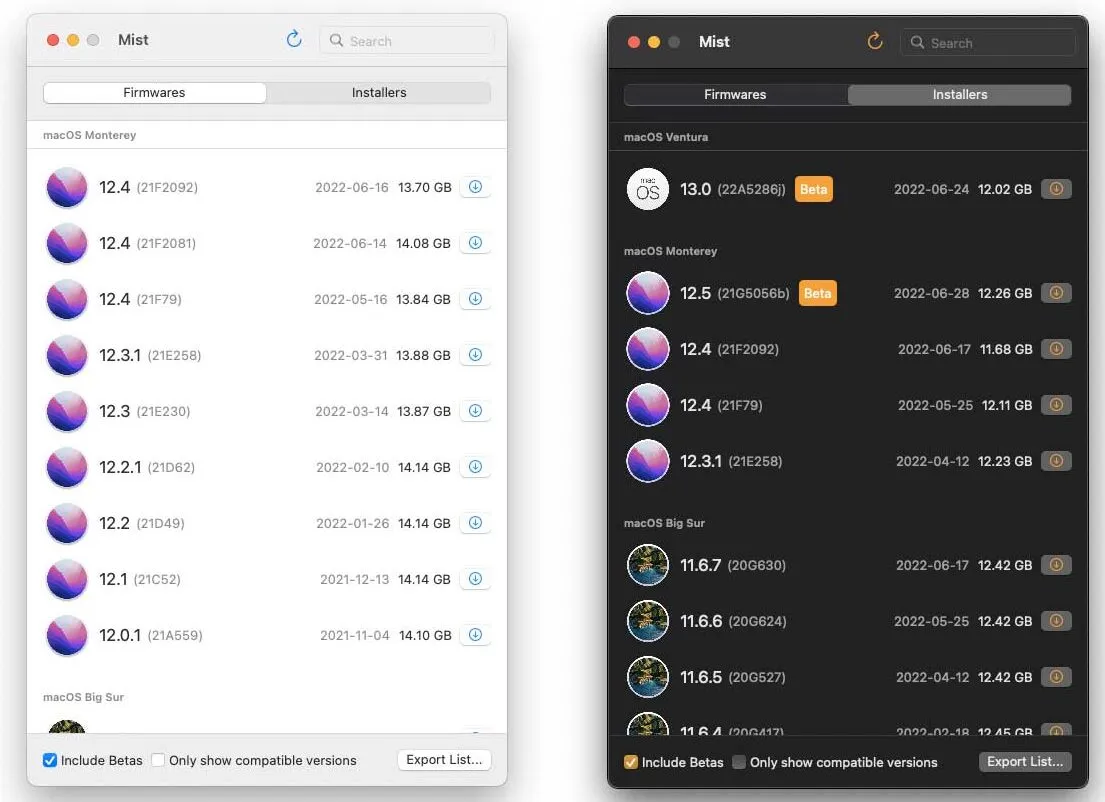Select the macOS Ventura 13.0 app icon thumbnail

(647, 189)
